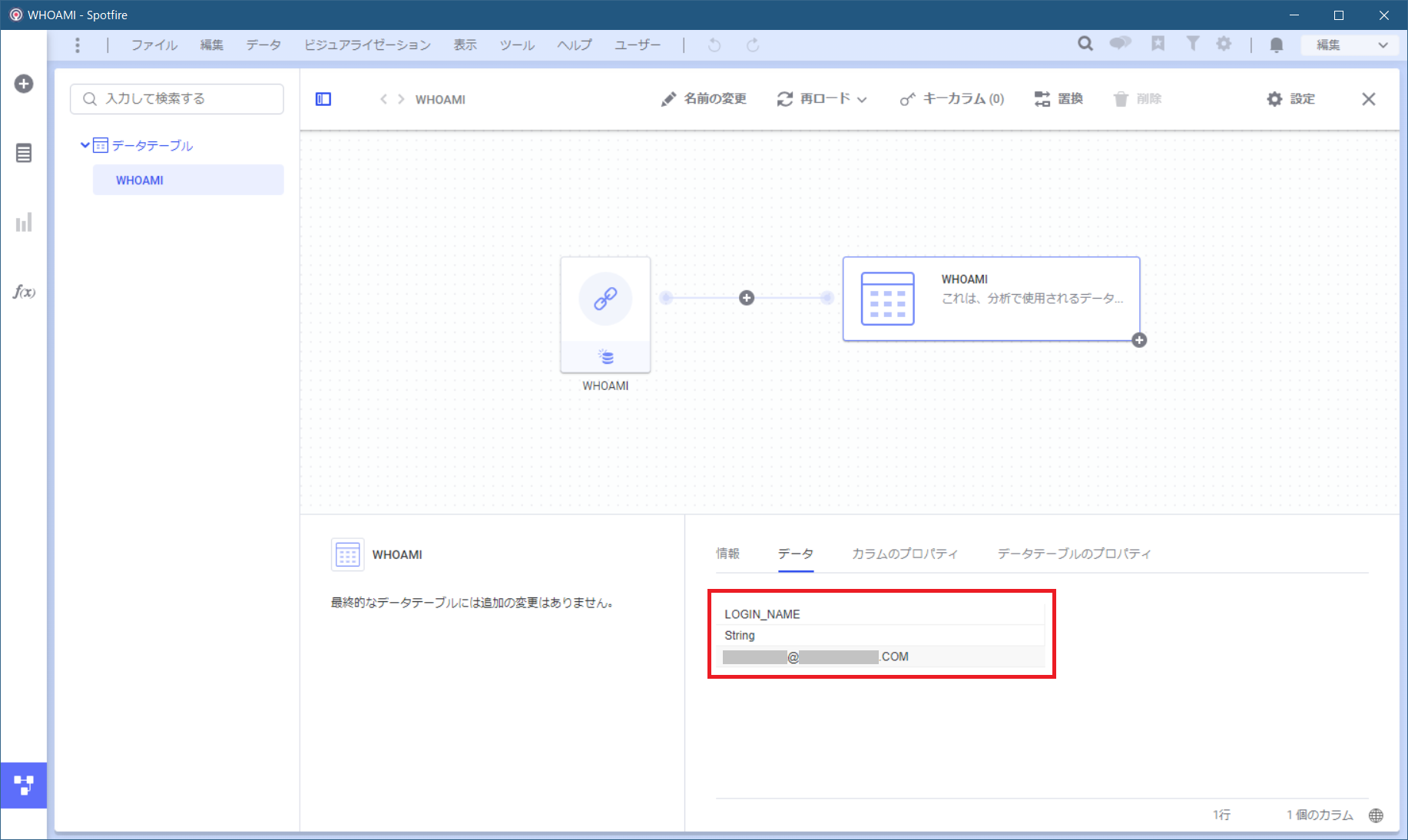Click the forward navigation chevron
The width and height of the screenshot is (1408, 840).
pos(401,99)
